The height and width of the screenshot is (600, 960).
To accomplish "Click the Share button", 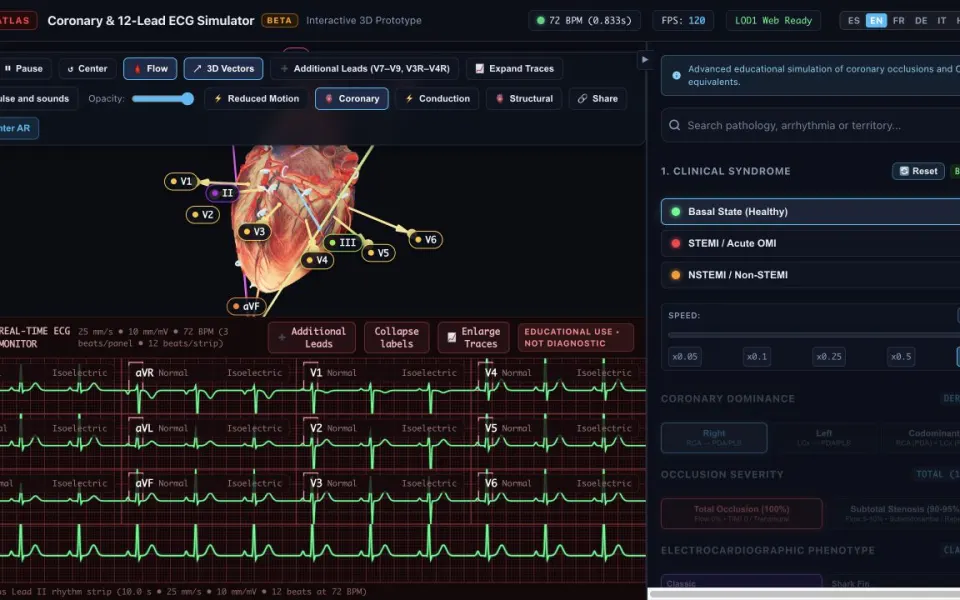I will click(x=598, y=99).
